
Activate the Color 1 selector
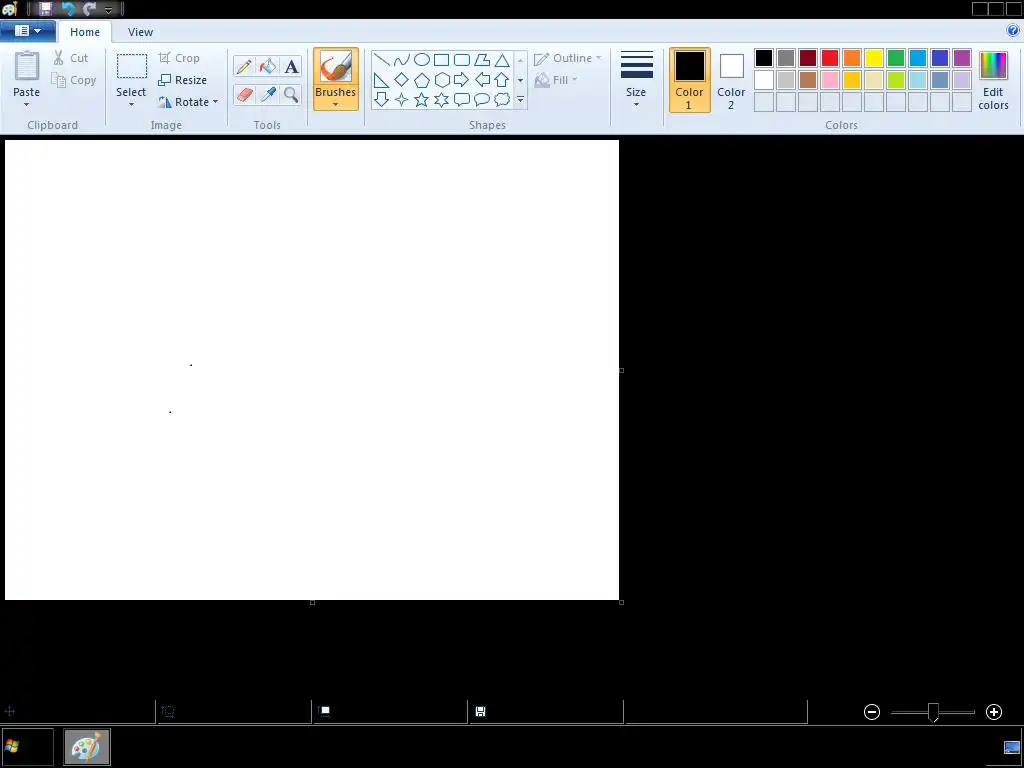click(690, 80)
